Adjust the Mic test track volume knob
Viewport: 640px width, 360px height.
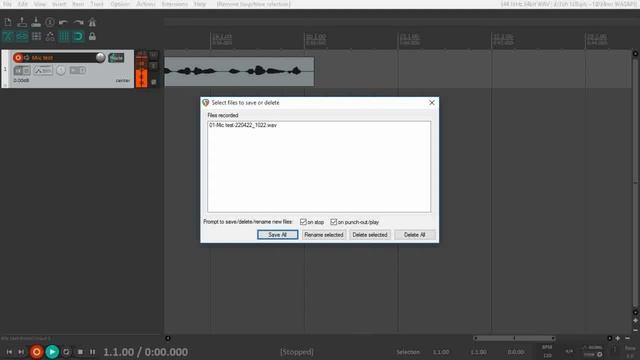[x=100, y=58]
